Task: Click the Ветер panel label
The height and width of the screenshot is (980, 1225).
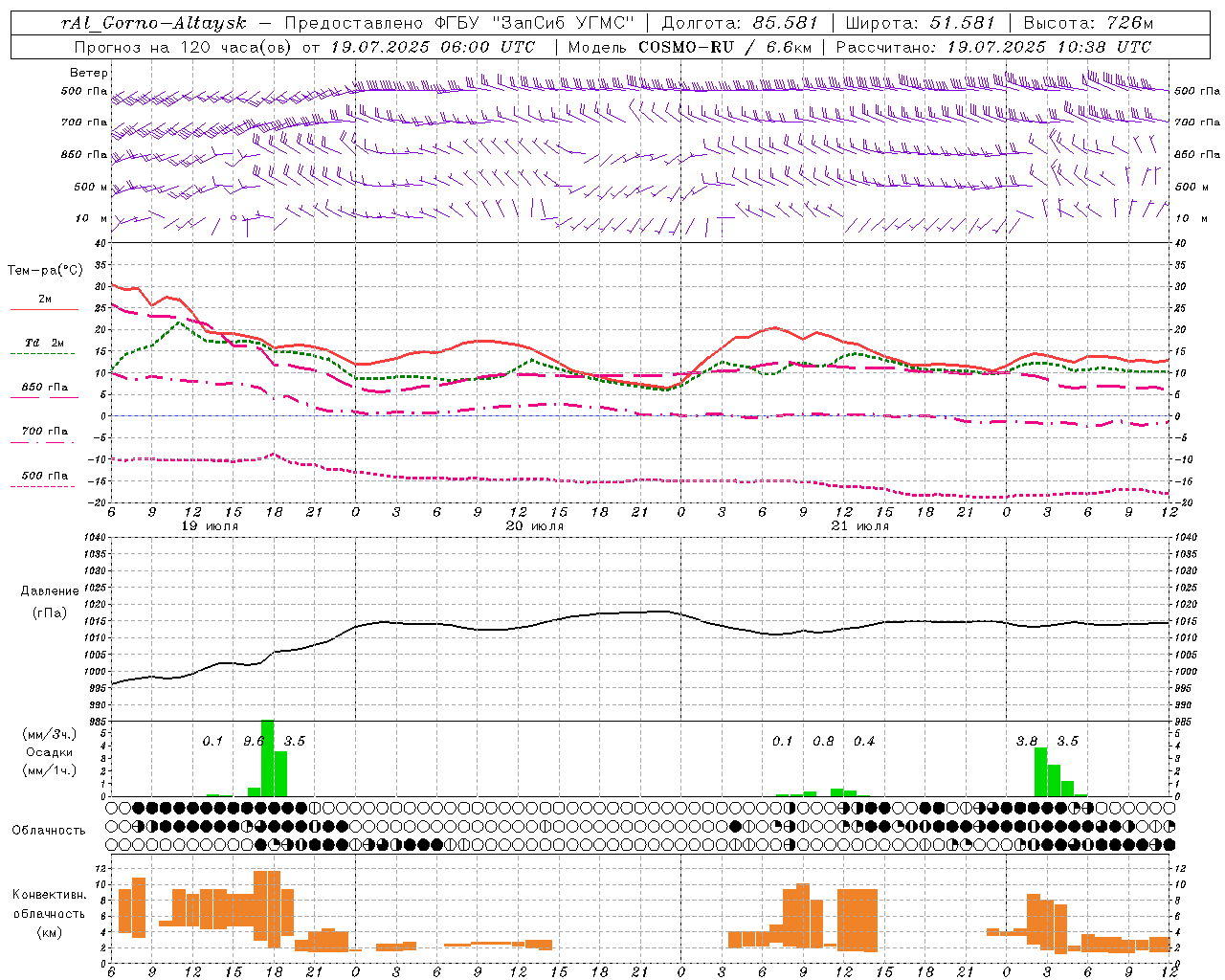Action: [89, 73]
